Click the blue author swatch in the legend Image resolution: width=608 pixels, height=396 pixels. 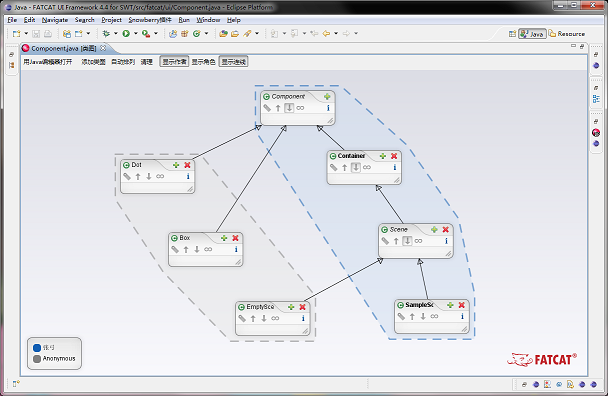pyautogui.click(x=37, y=348)
